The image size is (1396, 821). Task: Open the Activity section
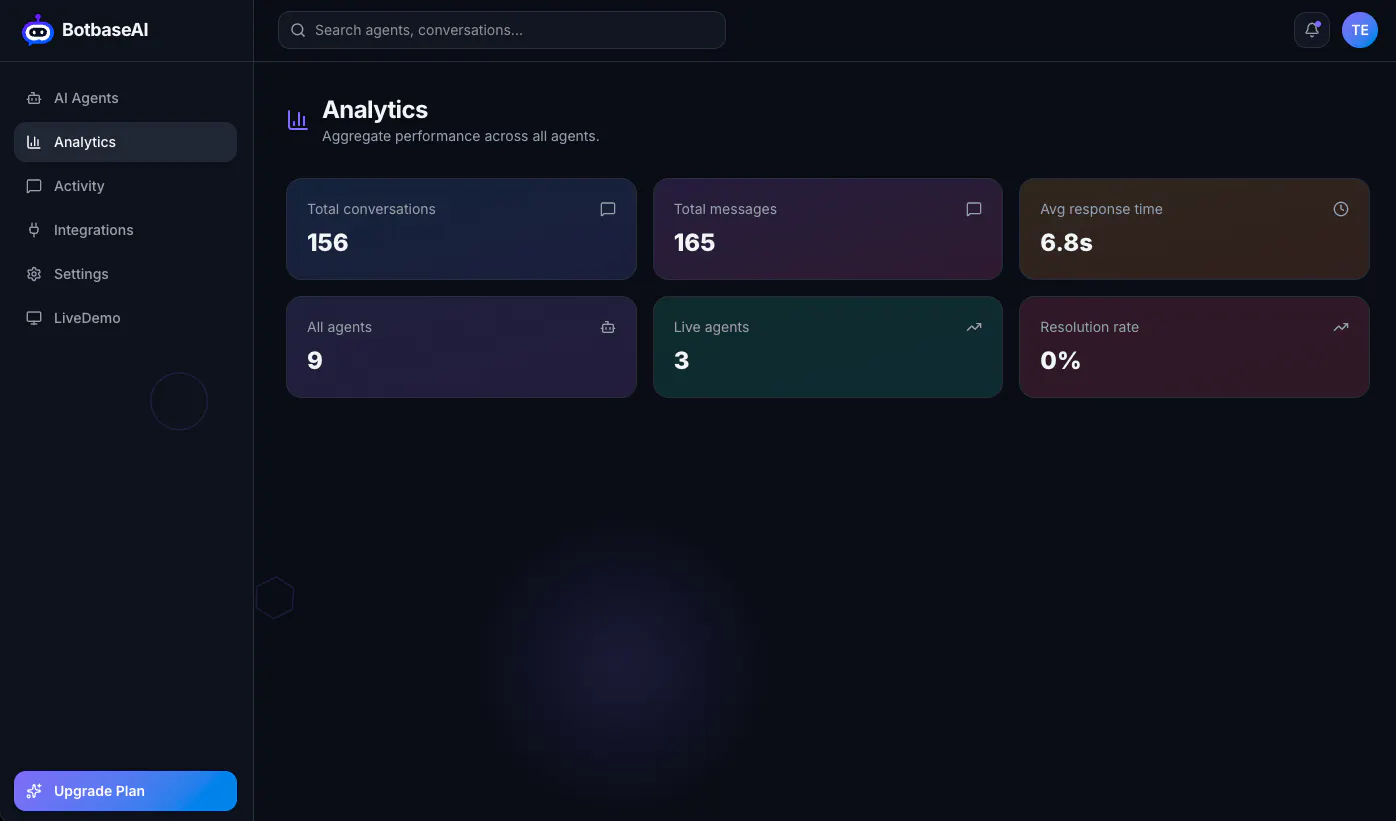pos(125,186)
